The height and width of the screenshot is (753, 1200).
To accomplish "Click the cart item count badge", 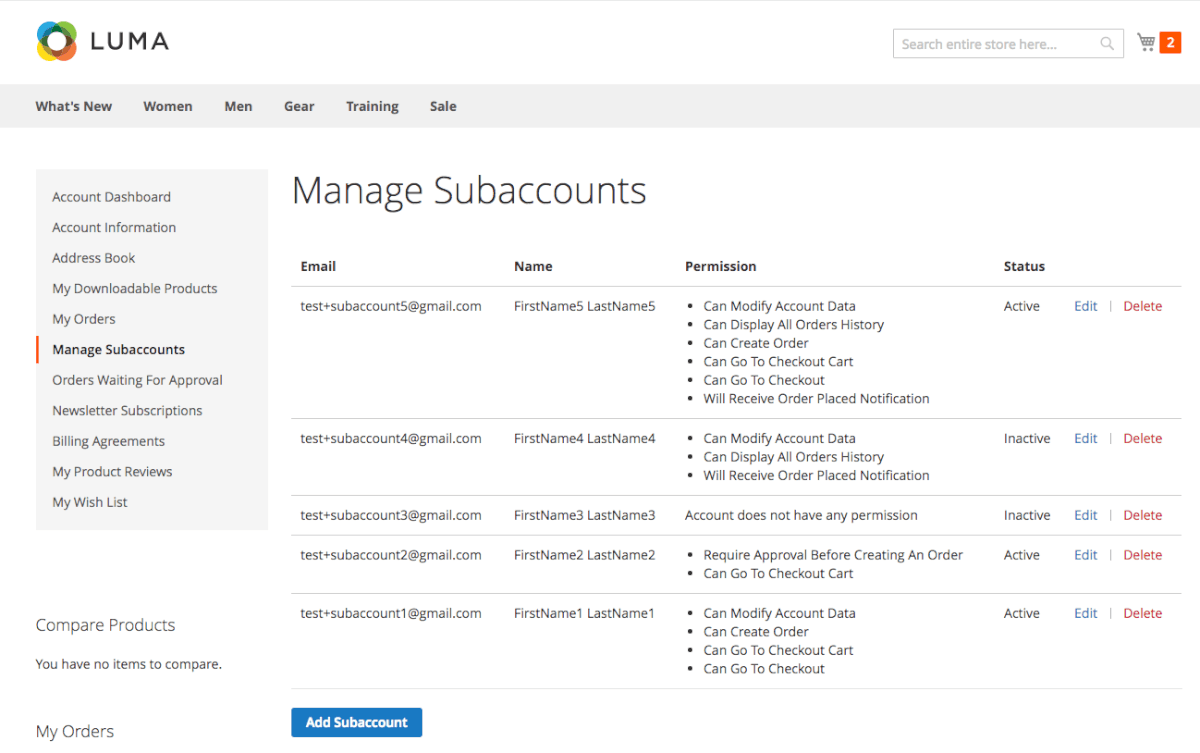I will [1170, 42].
